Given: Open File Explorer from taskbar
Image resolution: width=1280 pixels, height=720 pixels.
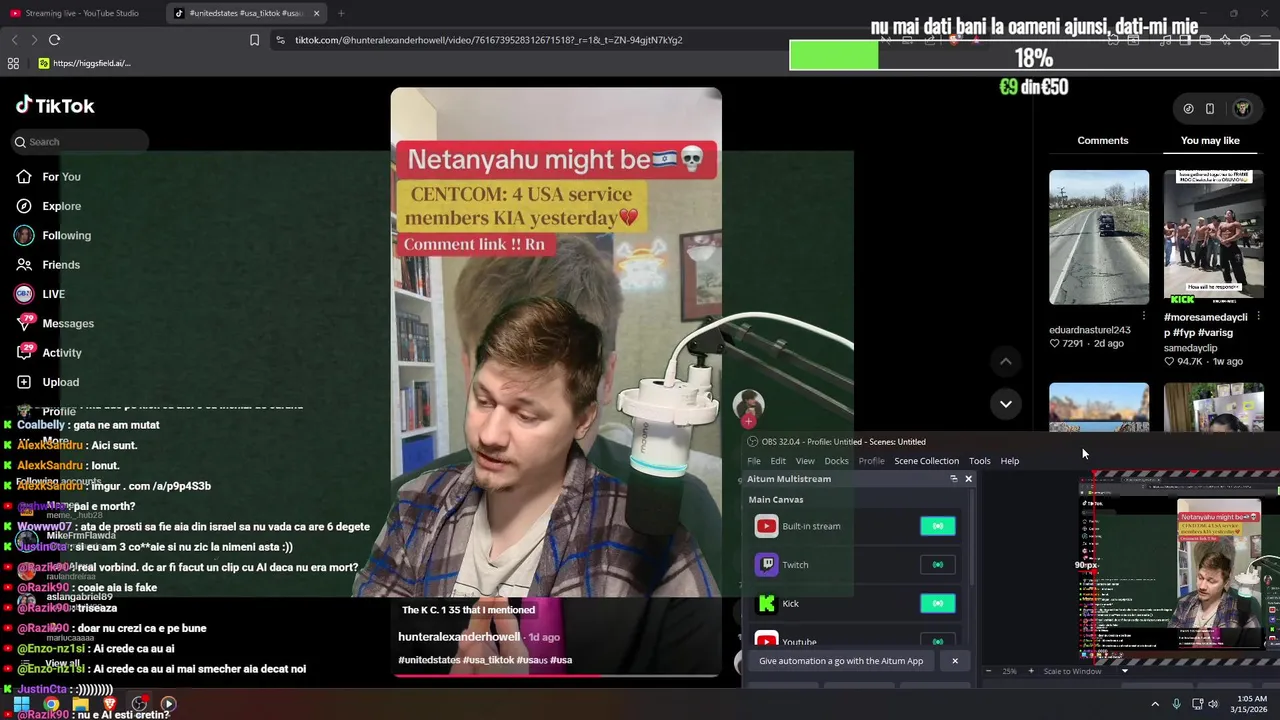Looking at the screenshot, I should point(80,704).
